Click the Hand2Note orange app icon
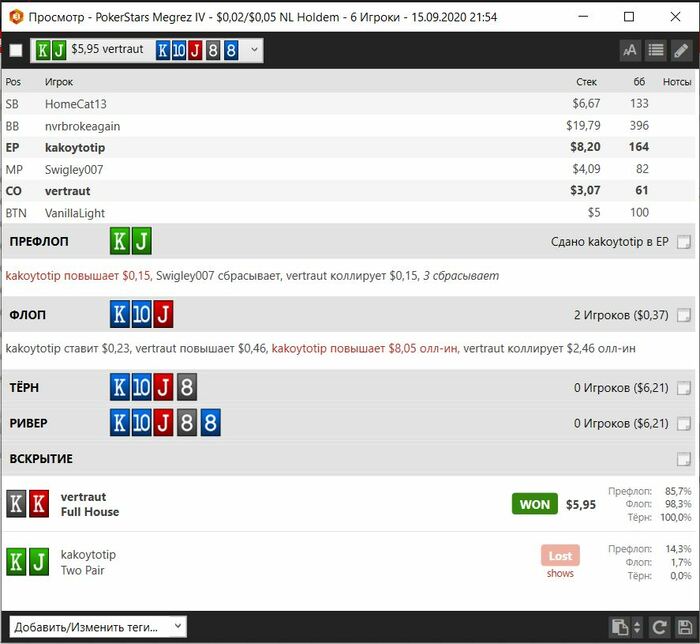Screen dimensions: 700x644 pyautogui.click(x=16, y=17)
